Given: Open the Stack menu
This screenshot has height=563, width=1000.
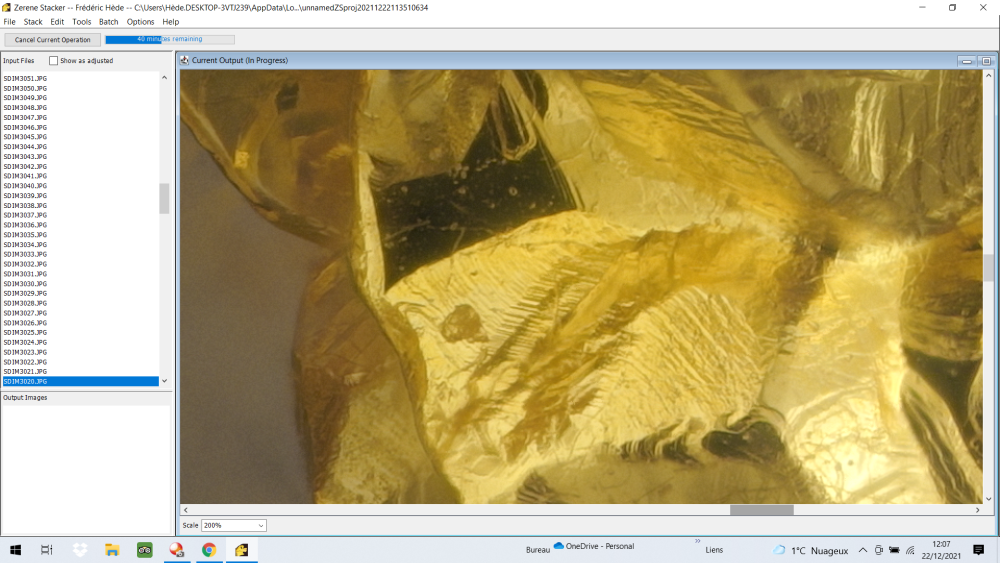Looking at the screenshot, I should (x=33, y=21).
